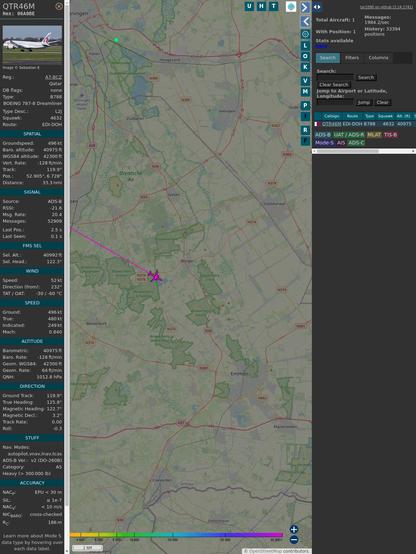Click the R map option button
Screen dimensions: 416x554
305,130
